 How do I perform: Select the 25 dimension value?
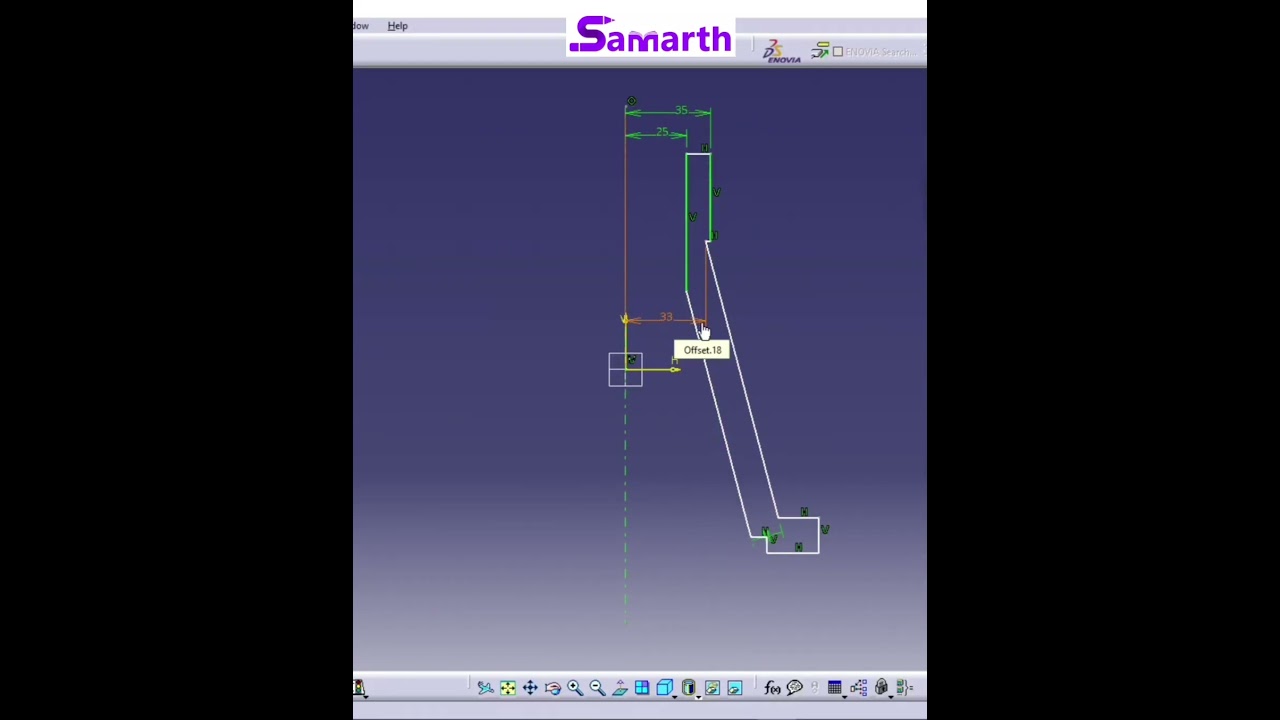tap(663, 132)
